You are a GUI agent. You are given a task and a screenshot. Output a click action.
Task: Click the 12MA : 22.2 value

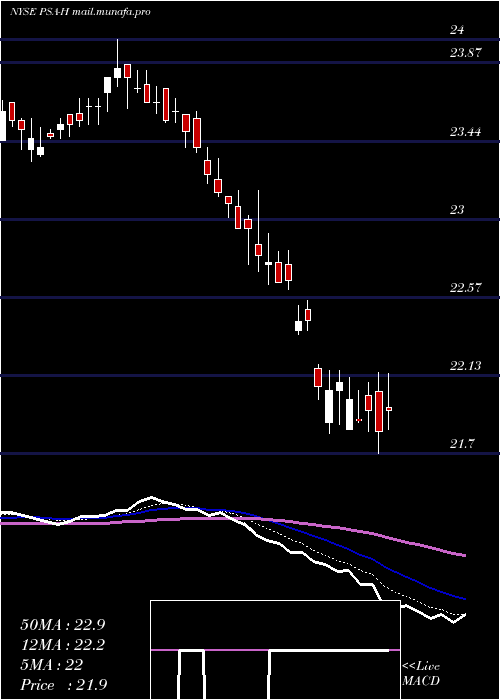(65, 645)
